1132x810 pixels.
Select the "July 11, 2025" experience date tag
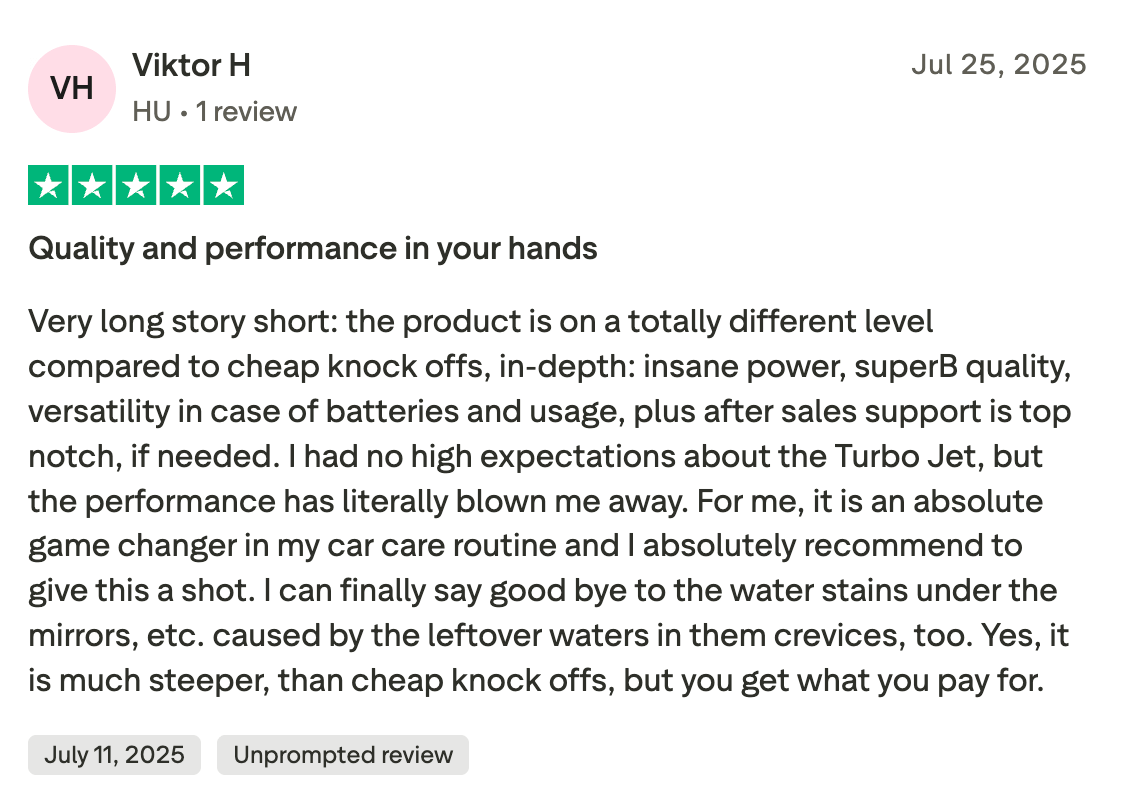114,755
